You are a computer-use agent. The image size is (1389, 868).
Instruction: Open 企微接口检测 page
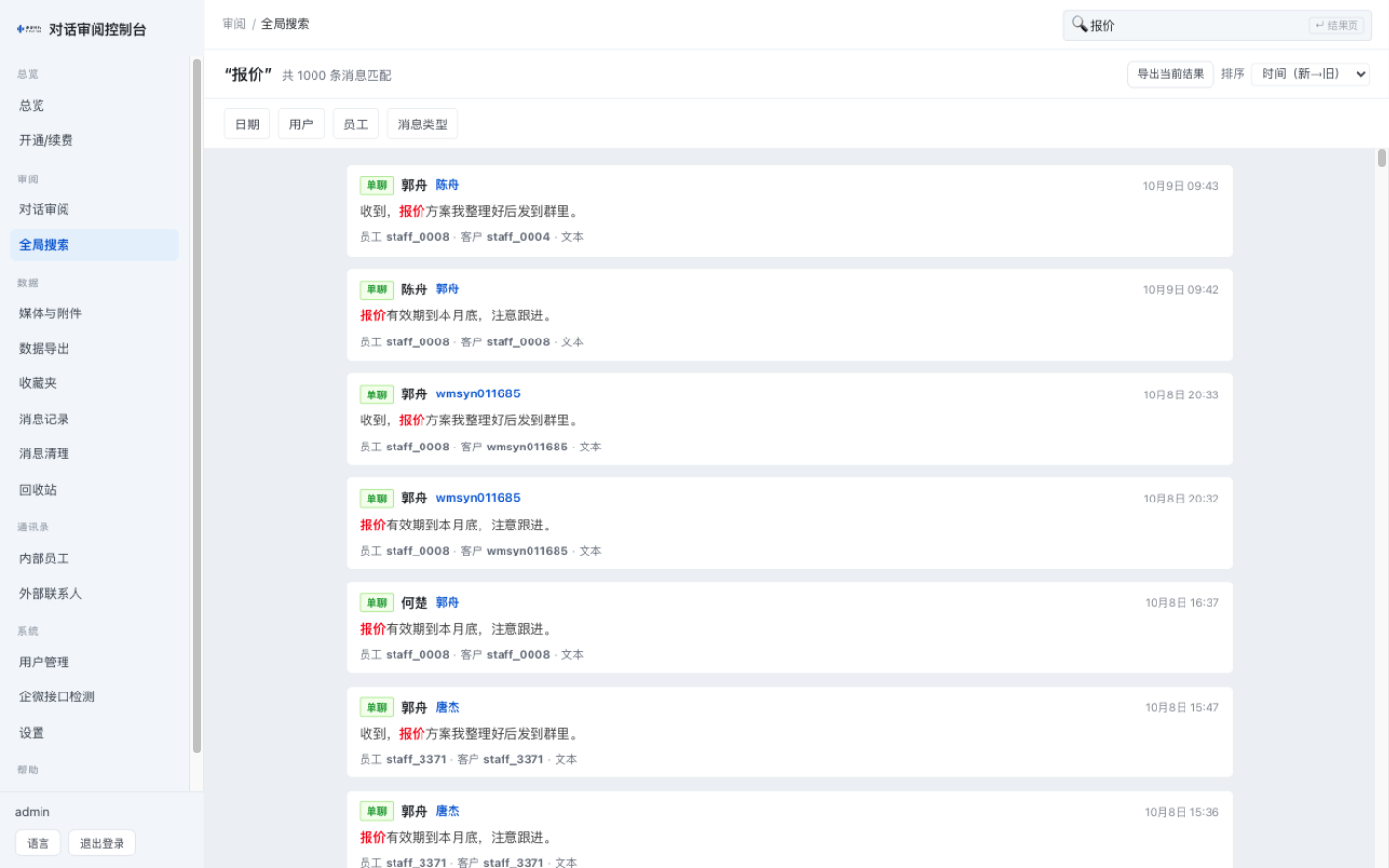95,696
